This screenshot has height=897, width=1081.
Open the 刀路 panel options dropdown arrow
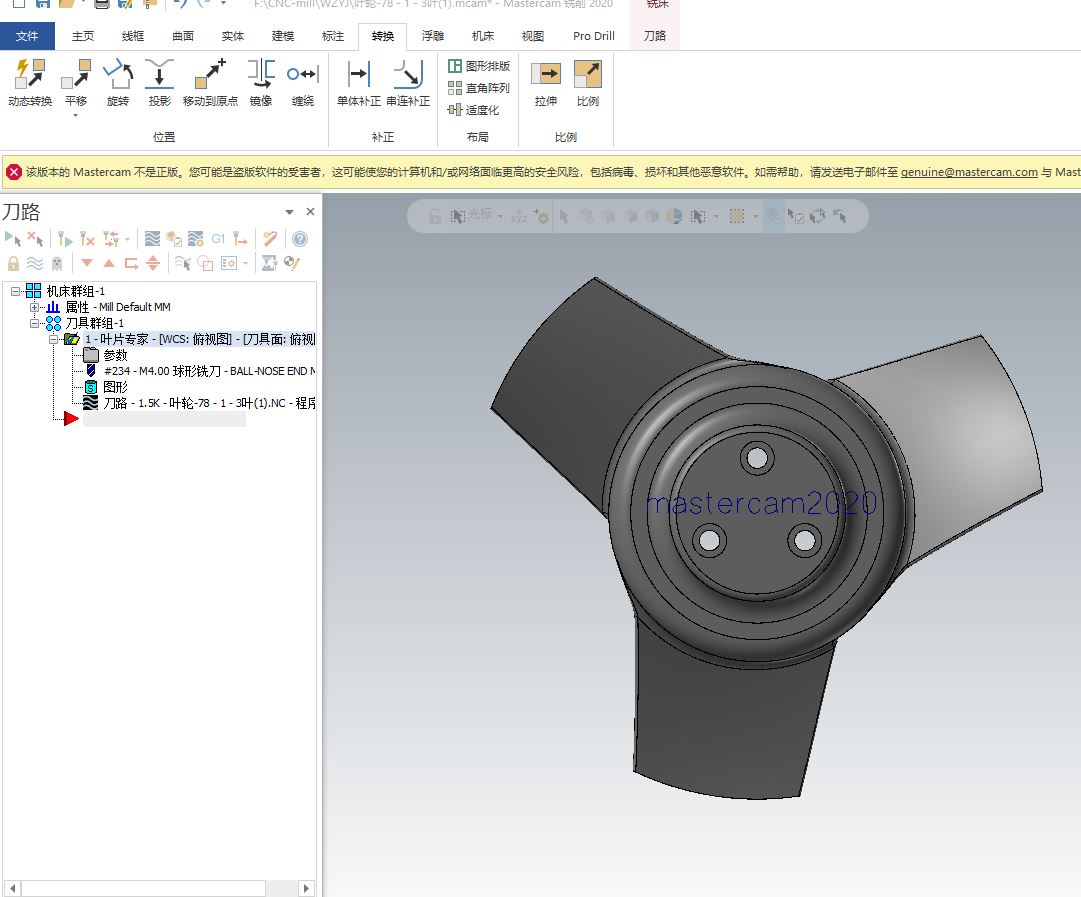(290, 212)
